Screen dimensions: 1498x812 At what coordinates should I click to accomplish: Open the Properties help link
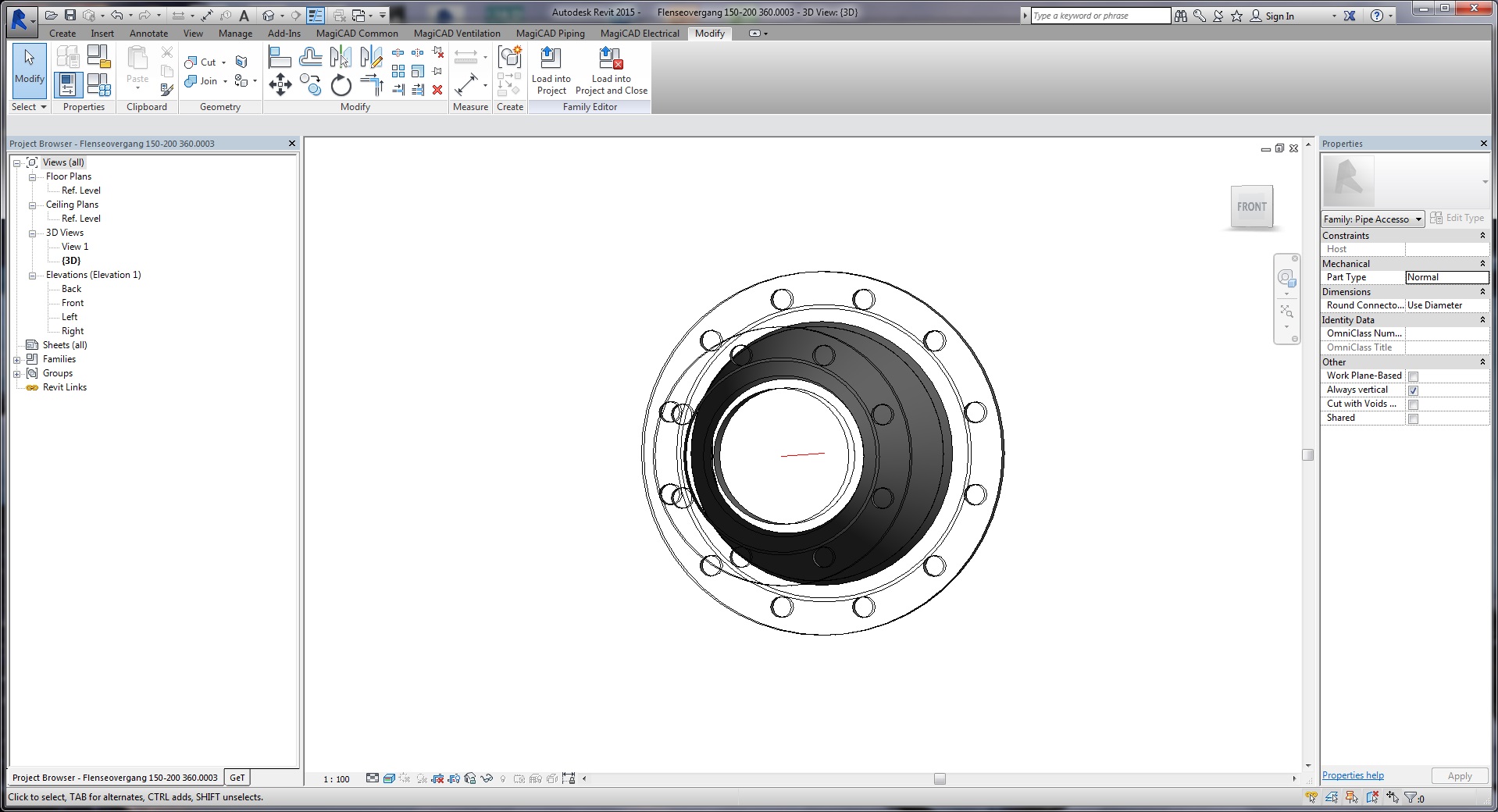tap(1353, 775)
